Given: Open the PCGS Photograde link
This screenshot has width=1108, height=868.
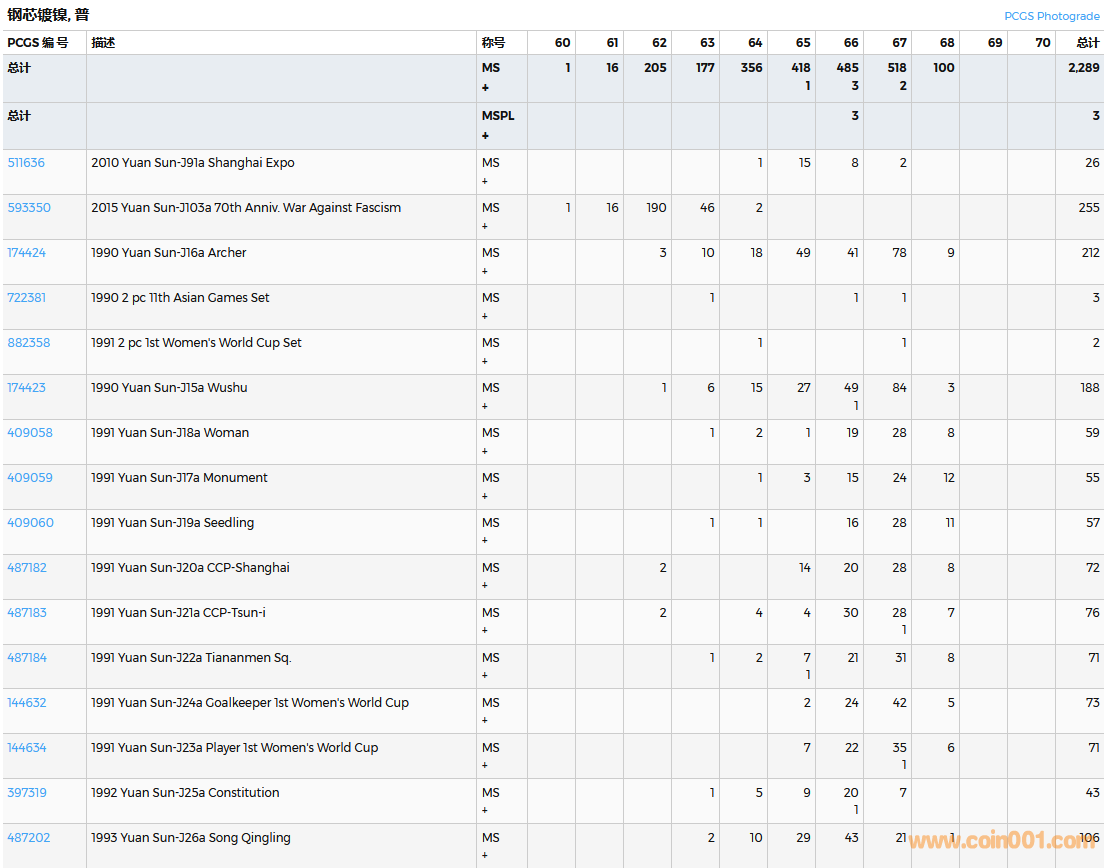Looking at the screenshot, I should click(1051, 16).
